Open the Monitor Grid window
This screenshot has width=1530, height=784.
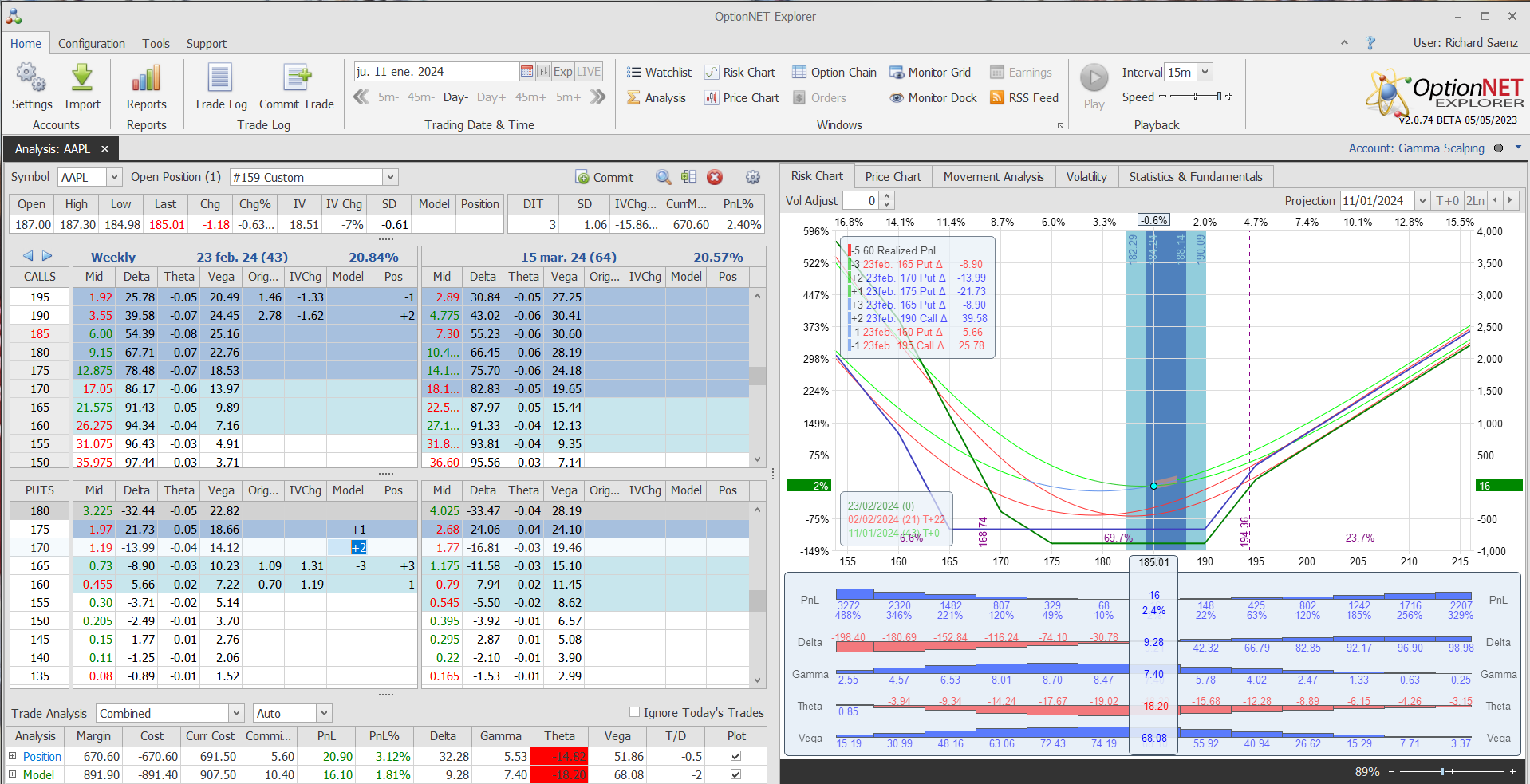point(930,73)
